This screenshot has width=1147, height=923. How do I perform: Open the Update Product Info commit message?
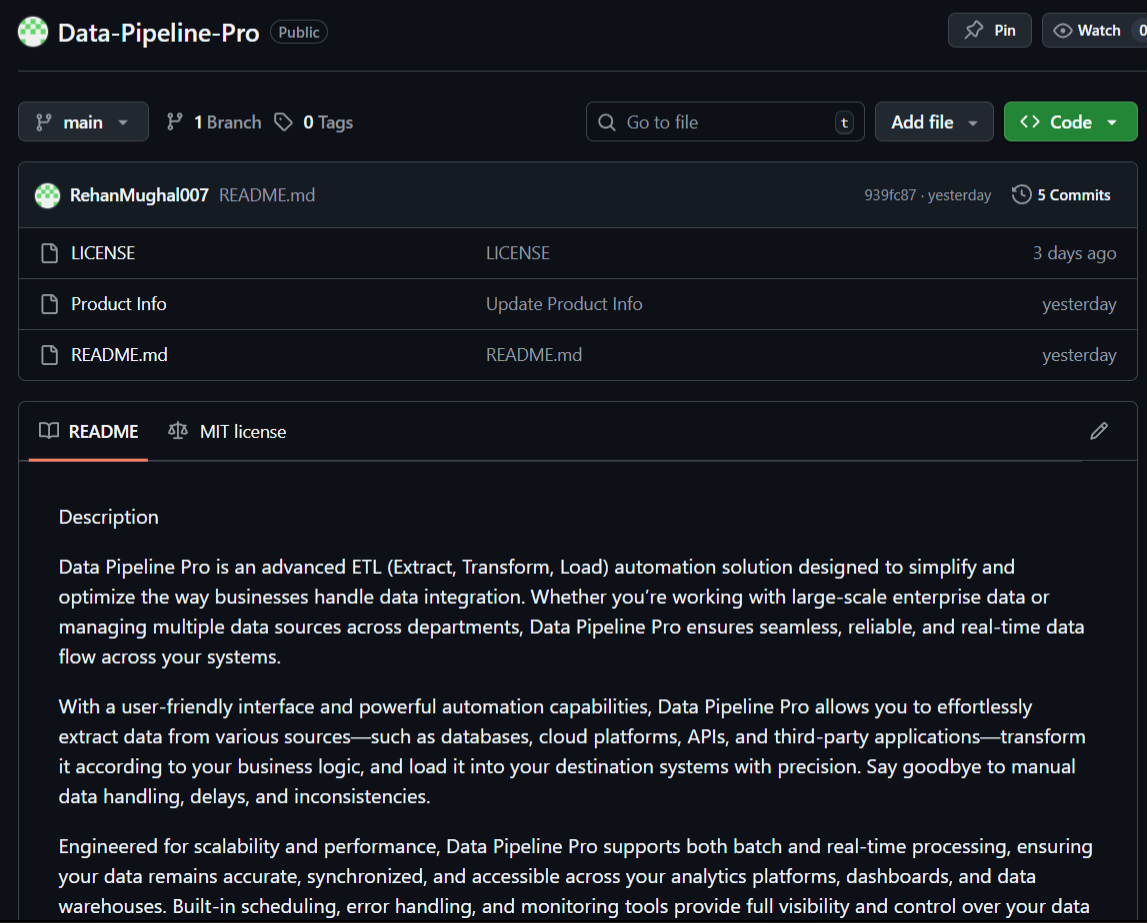pos(564,304)
